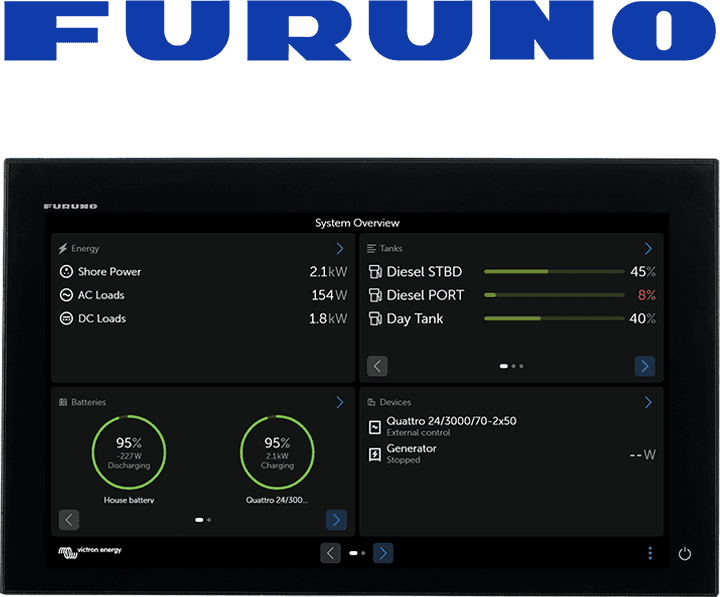The image size is (720, 597).
Task: Open the three-dot options menu
Action: click(650, 553)
